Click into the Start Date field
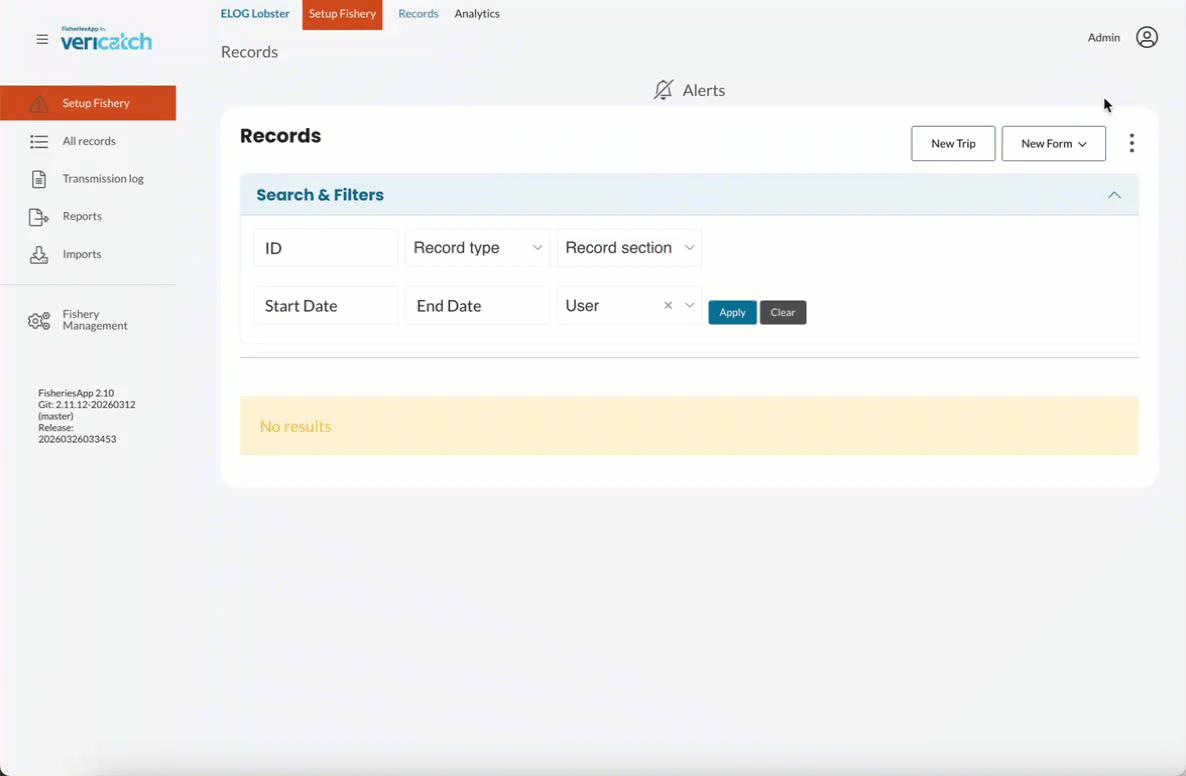 click(325, 306)
